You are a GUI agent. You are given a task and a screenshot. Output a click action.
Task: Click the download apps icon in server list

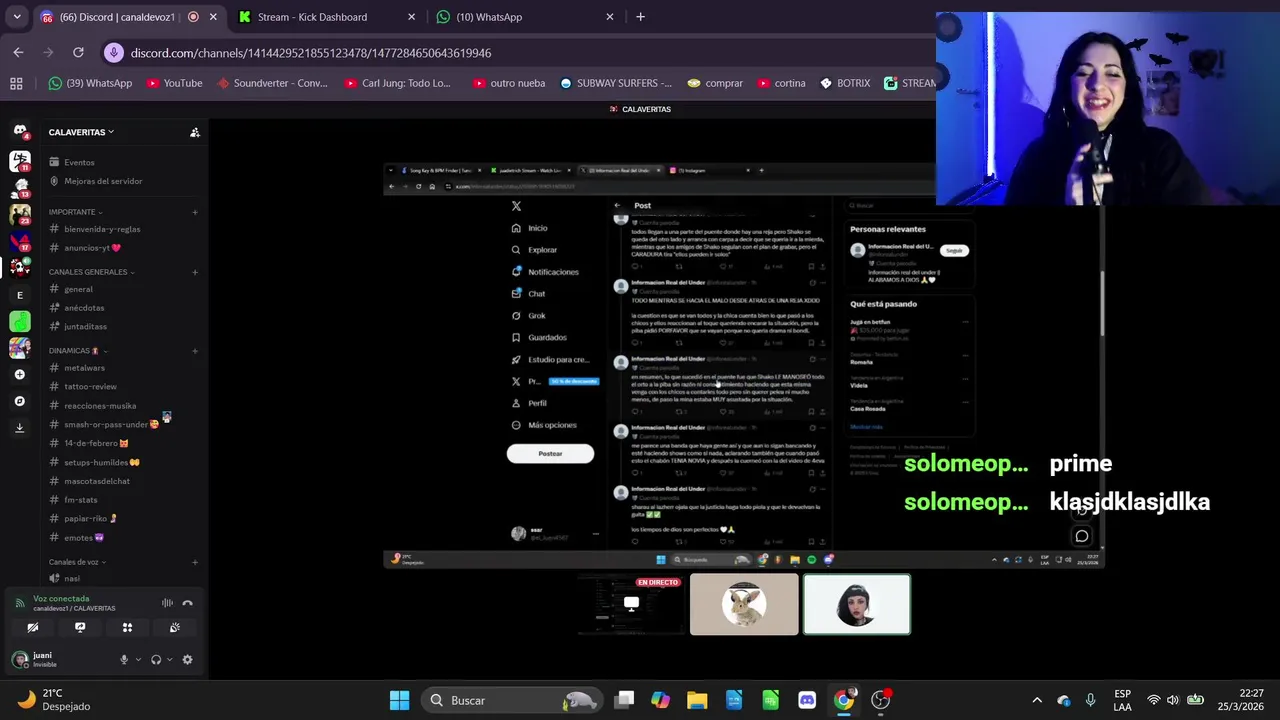[19, 428]
